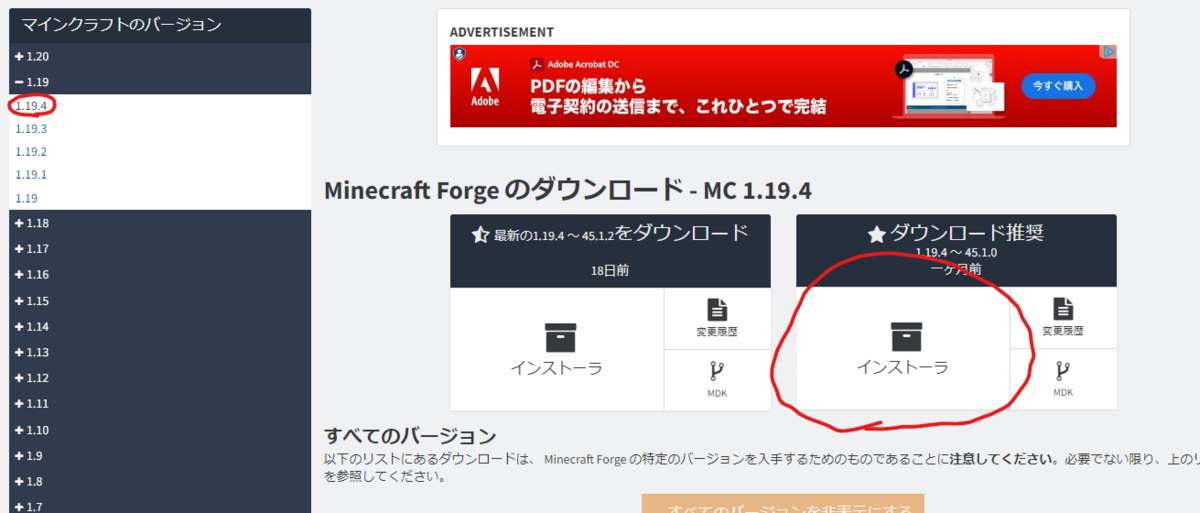Open changelog for latest 45.1.2

(717, 318)
